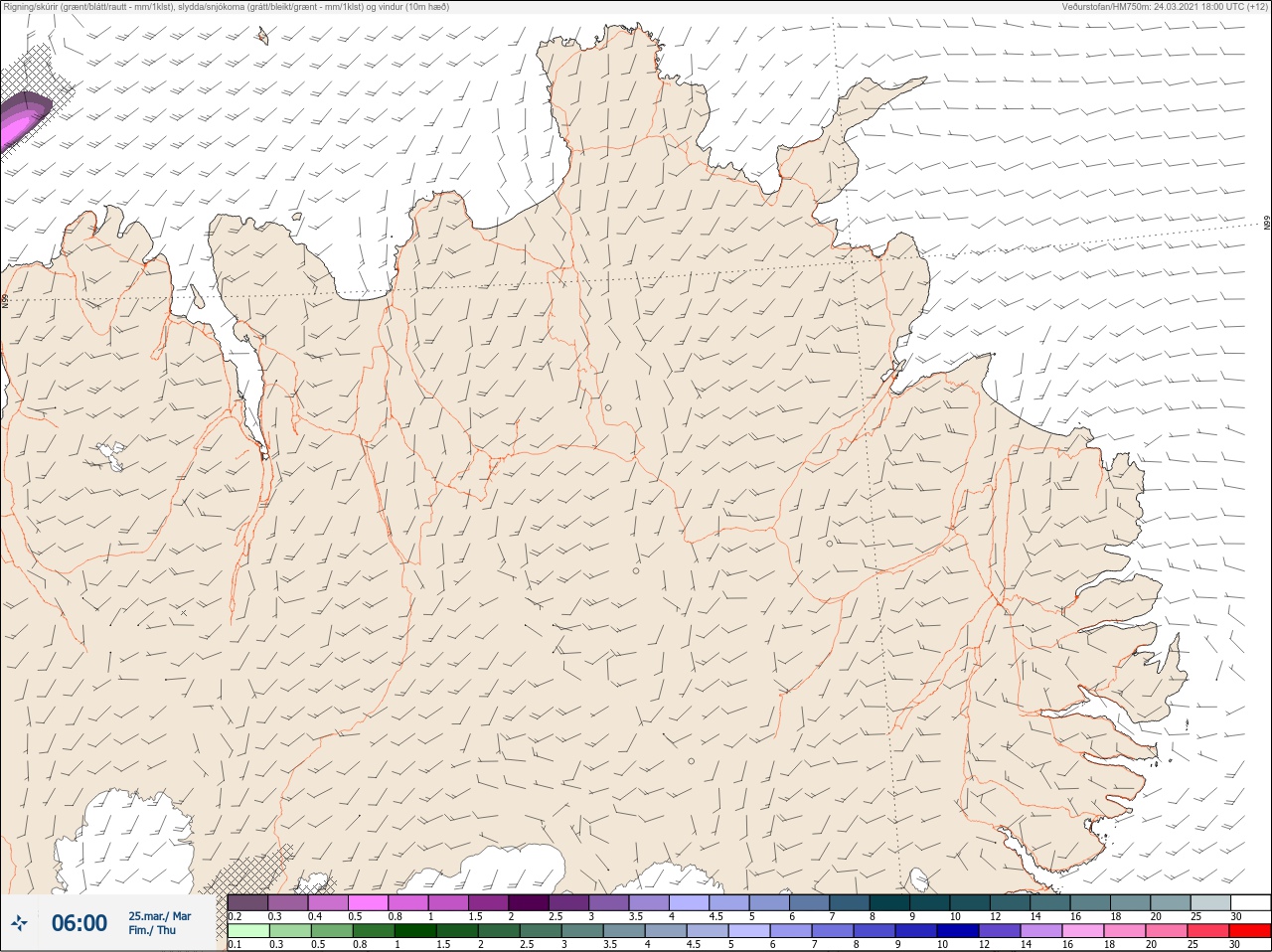Select the white 30 swatch in snow scale
Screen dimensions: 1272x952
(x=1251, y=902)
